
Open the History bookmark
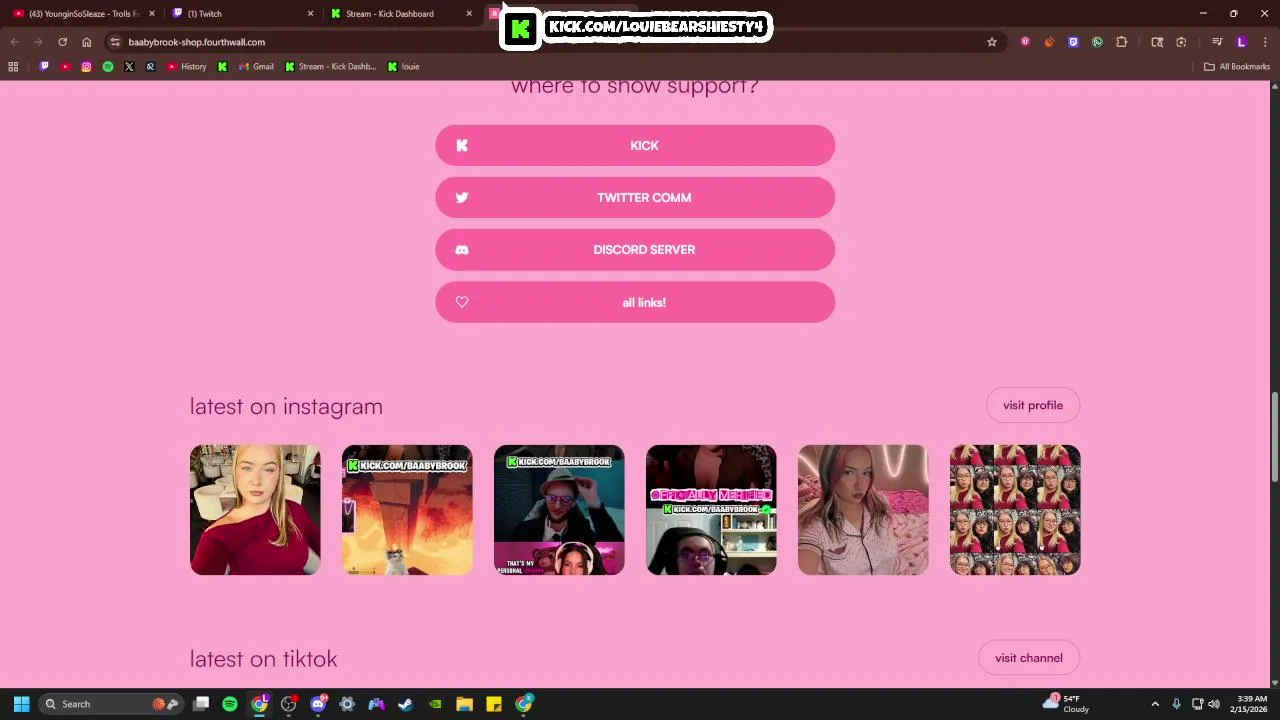[x=187, y=67]
